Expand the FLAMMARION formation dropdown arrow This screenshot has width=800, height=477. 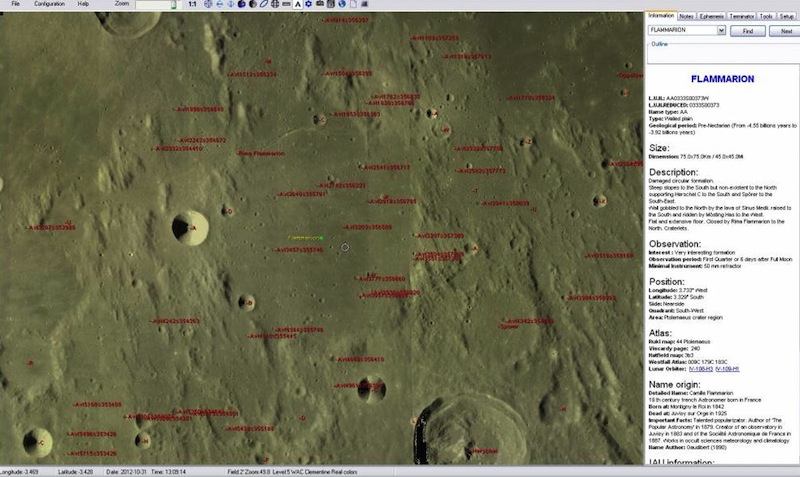click(721, 31)
